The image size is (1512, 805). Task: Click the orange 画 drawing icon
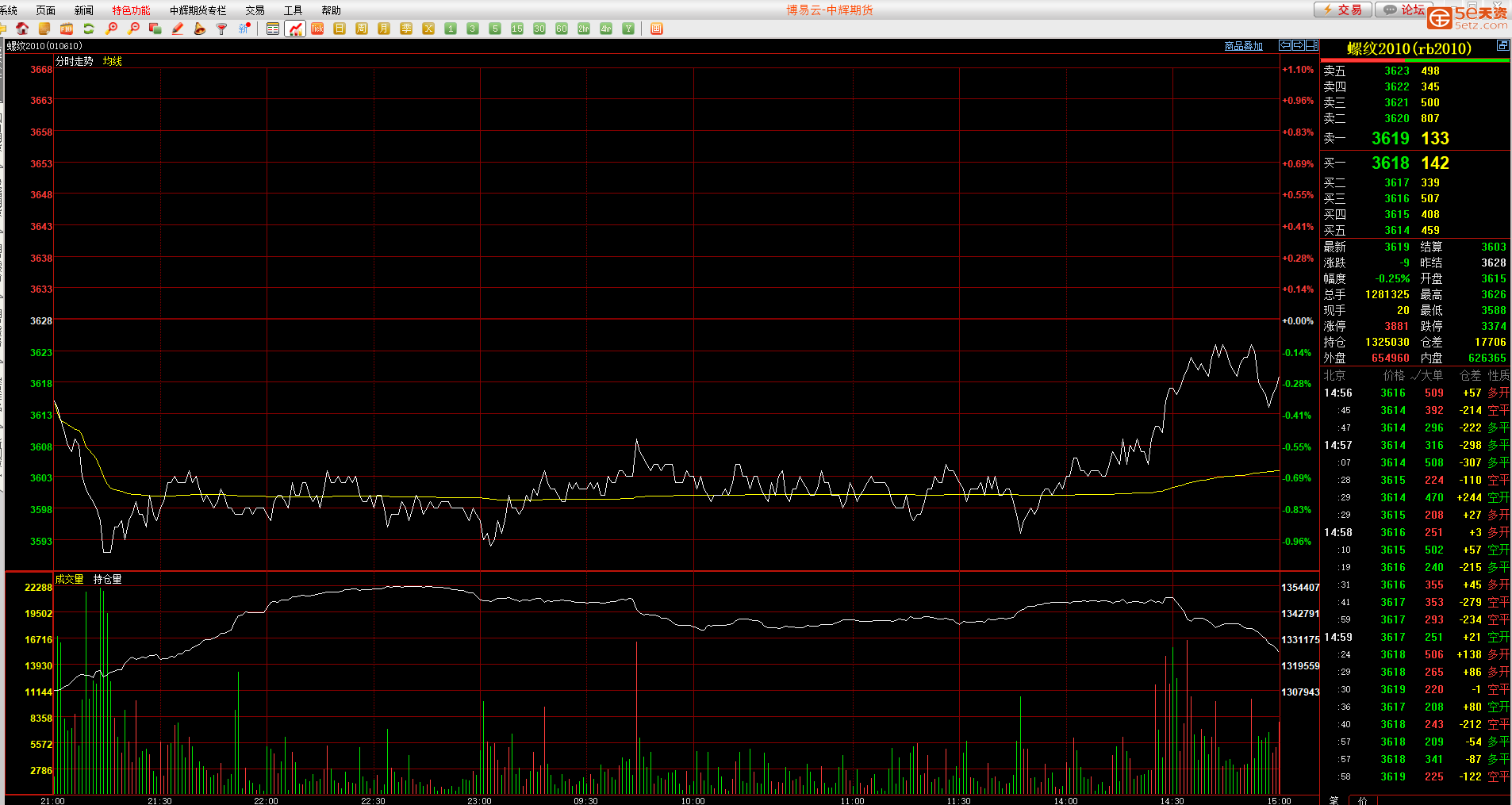(657, 29)
